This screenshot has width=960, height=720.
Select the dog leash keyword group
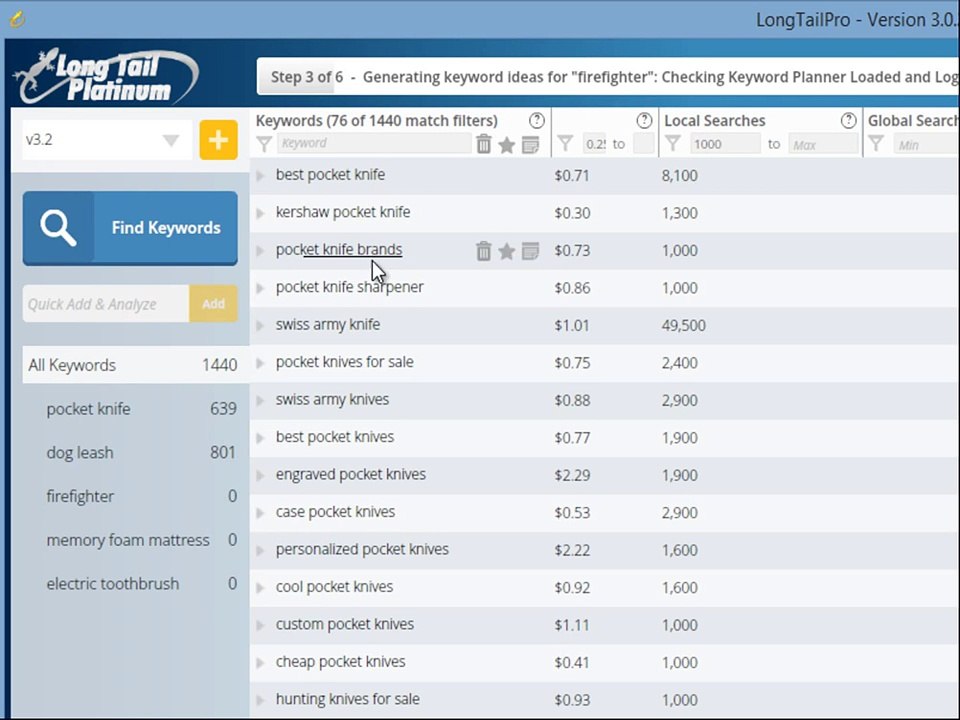click(141, 452)
